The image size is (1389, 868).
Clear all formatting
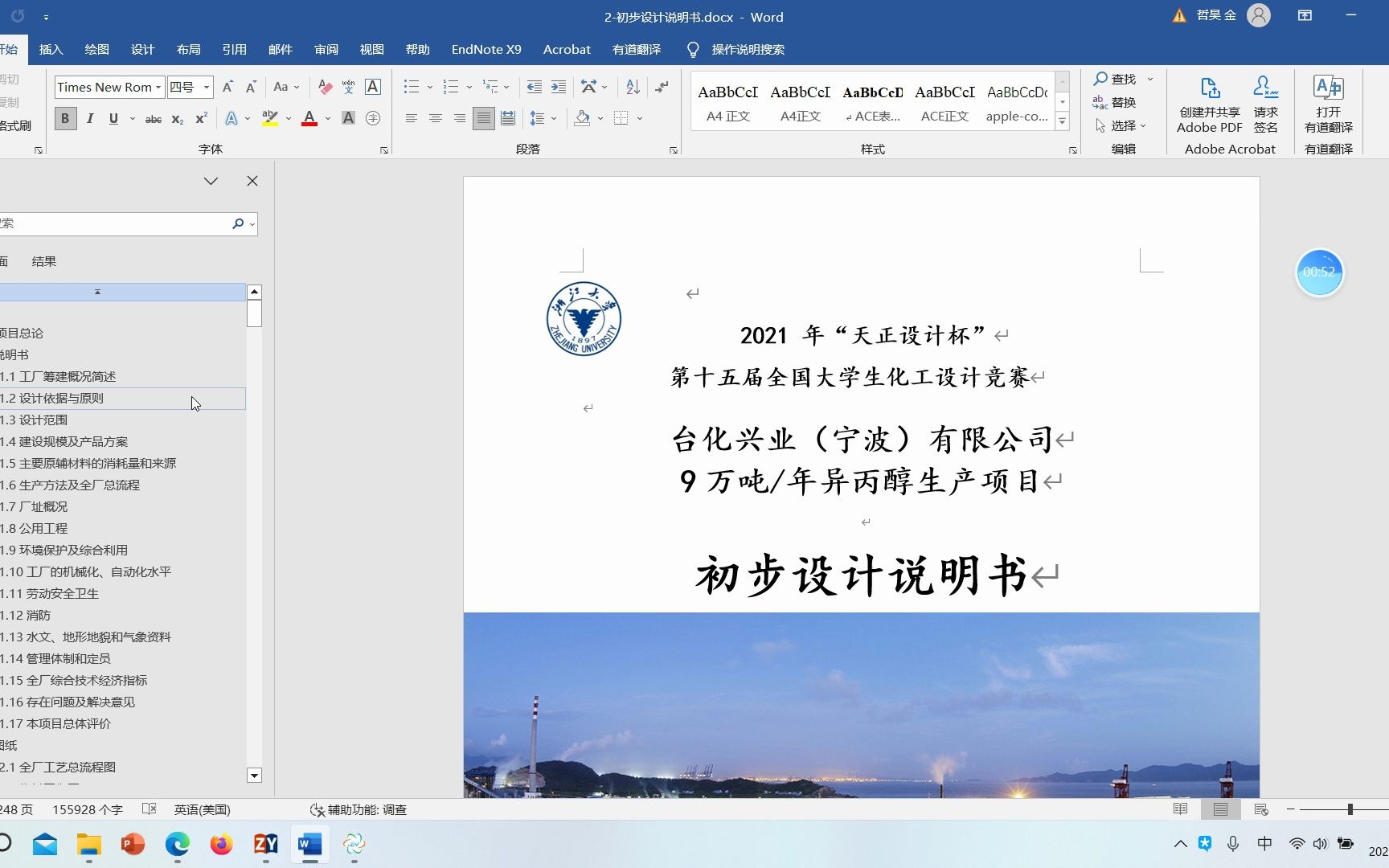(325, 87)
